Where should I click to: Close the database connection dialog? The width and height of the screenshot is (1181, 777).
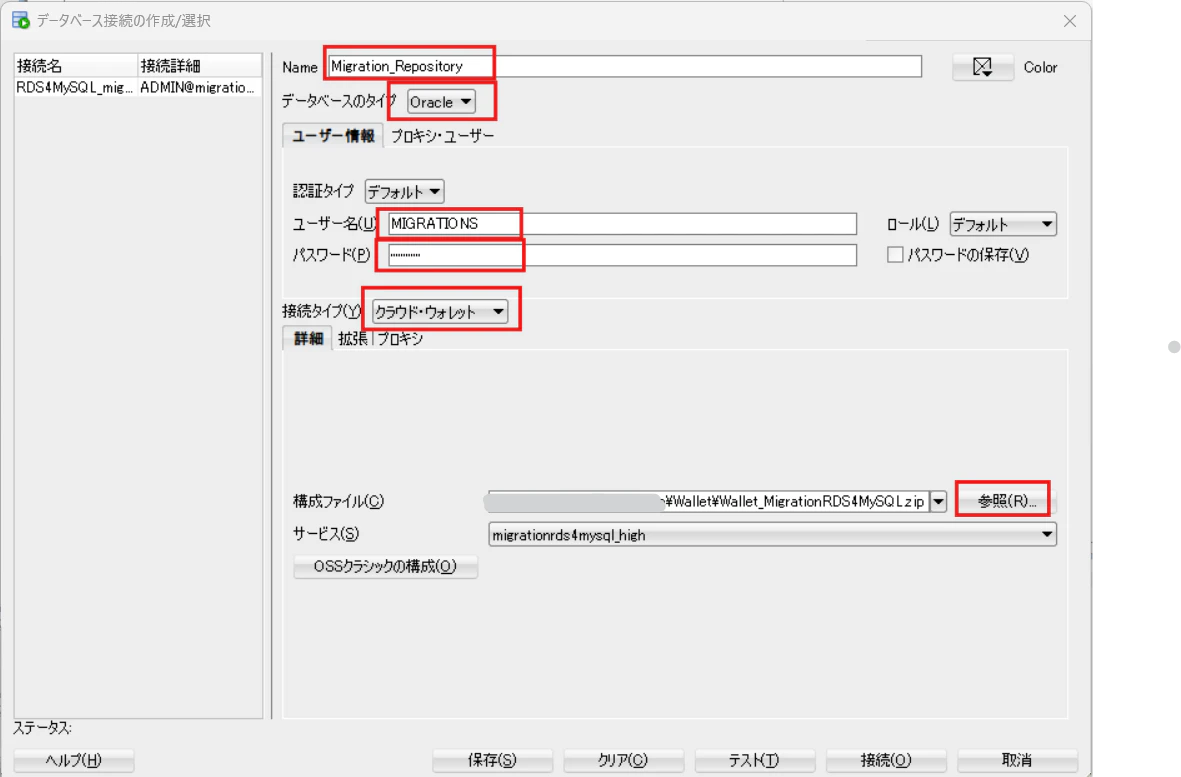pyautogui.click(x=1070, y=21)
